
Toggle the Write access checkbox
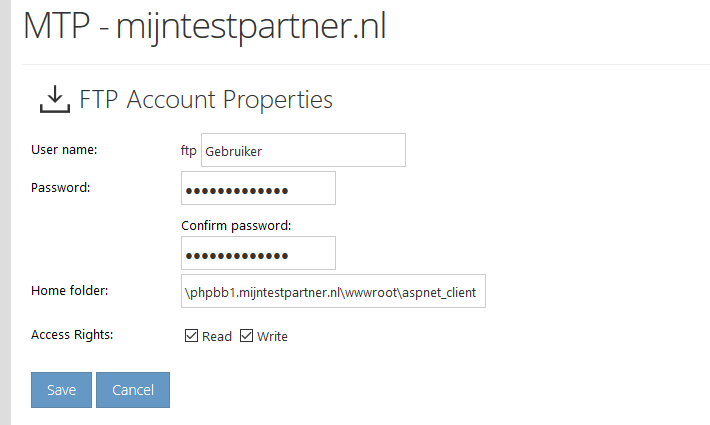[x=246, y=336]
